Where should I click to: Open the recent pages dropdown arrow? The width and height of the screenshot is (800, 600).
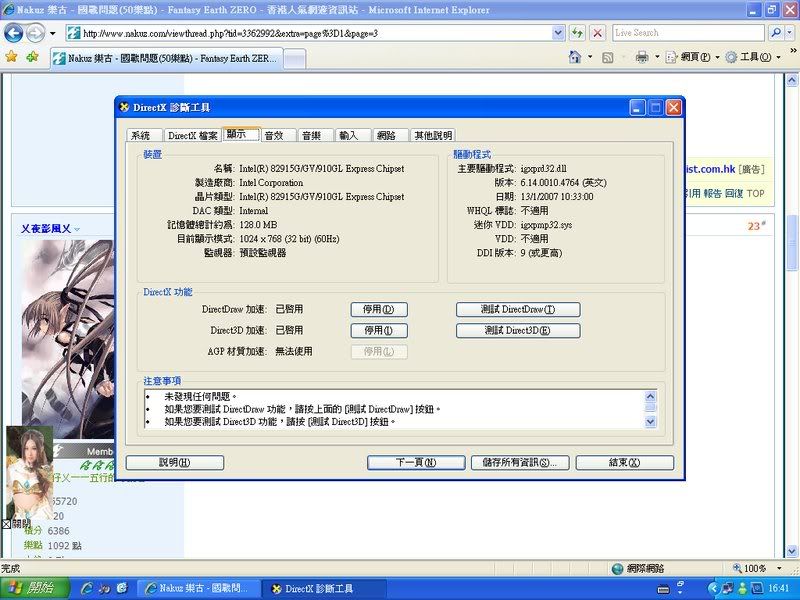point(53,34)
